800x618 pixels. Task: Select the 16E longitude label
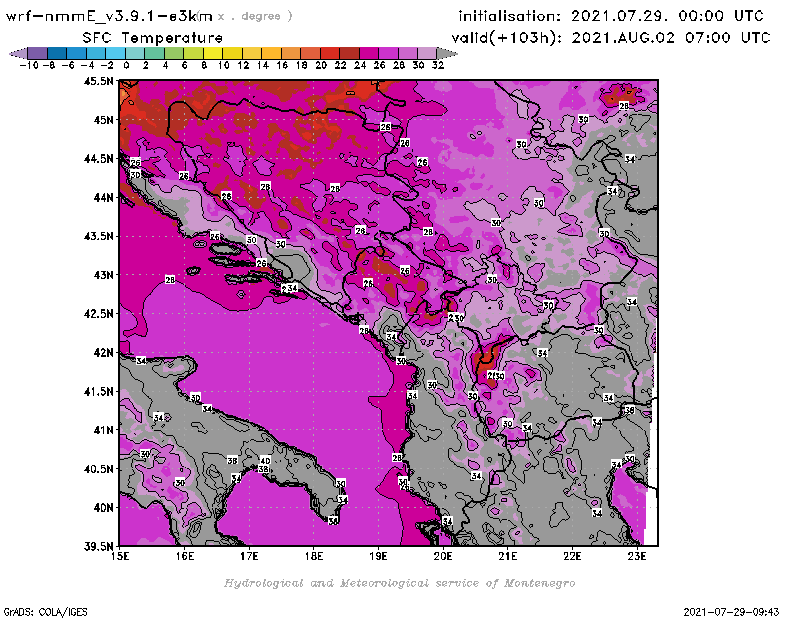pos(185,556)
